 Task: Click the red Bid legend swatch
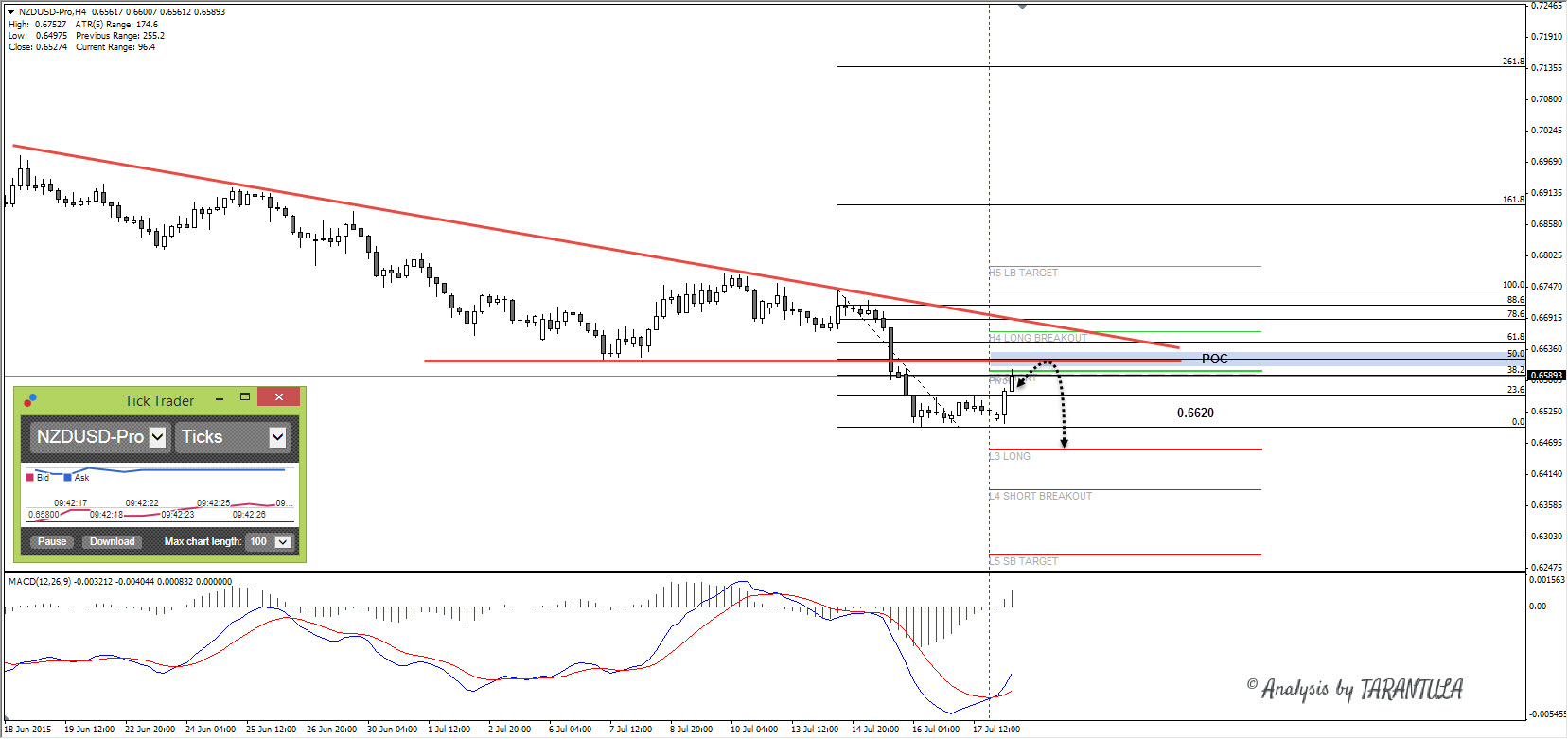(x=30, y=478)
